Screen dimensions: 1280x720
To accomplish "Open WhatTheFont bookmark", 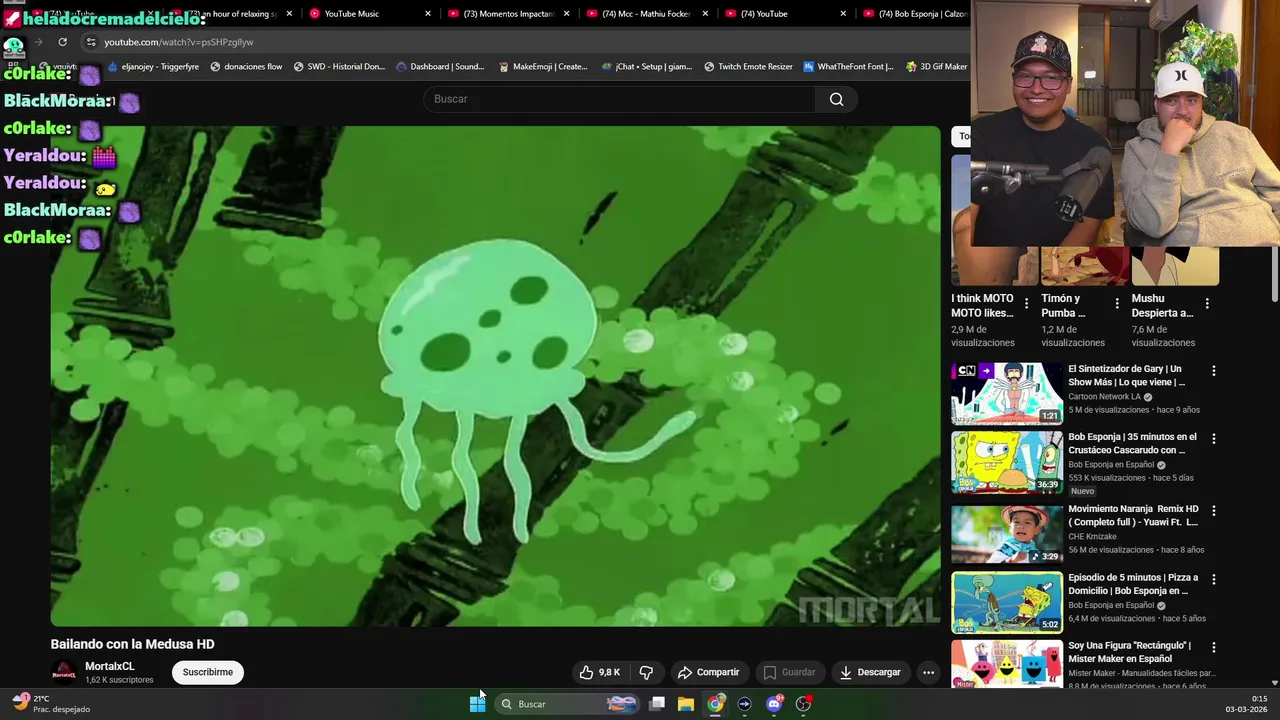I will [849, 67].
